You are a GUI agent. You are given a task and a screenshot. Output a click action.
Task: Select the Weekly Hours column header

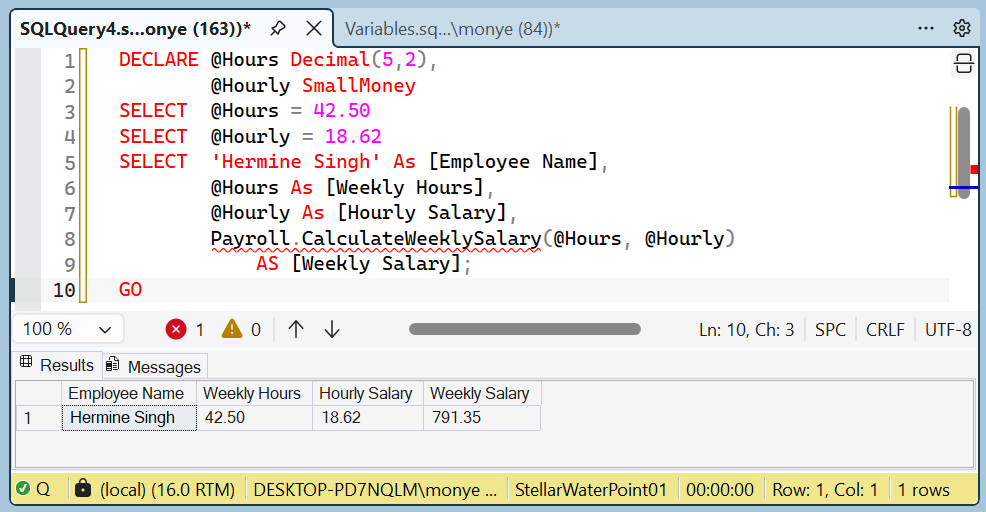[255, 393]
